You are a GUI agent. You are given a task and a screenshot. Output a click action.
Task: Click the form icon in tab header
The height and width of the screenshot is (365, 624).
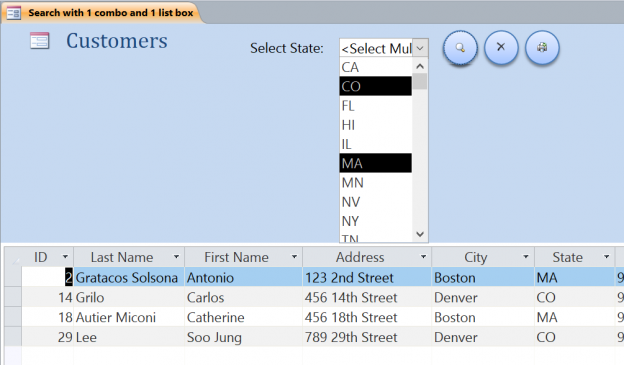tap(14, 13)
